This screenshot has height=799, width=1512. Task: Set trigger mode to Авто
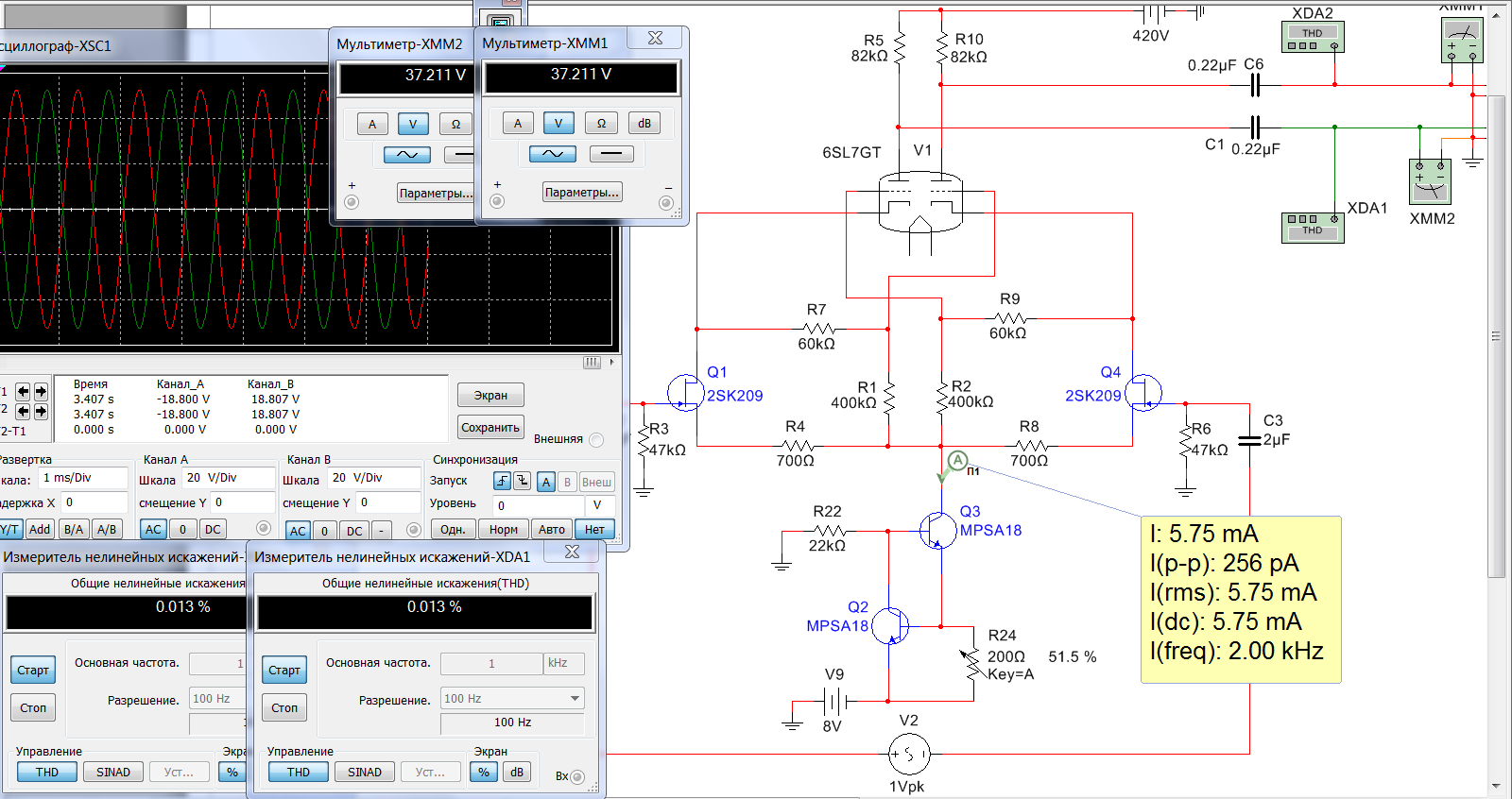tap(552, 530)
